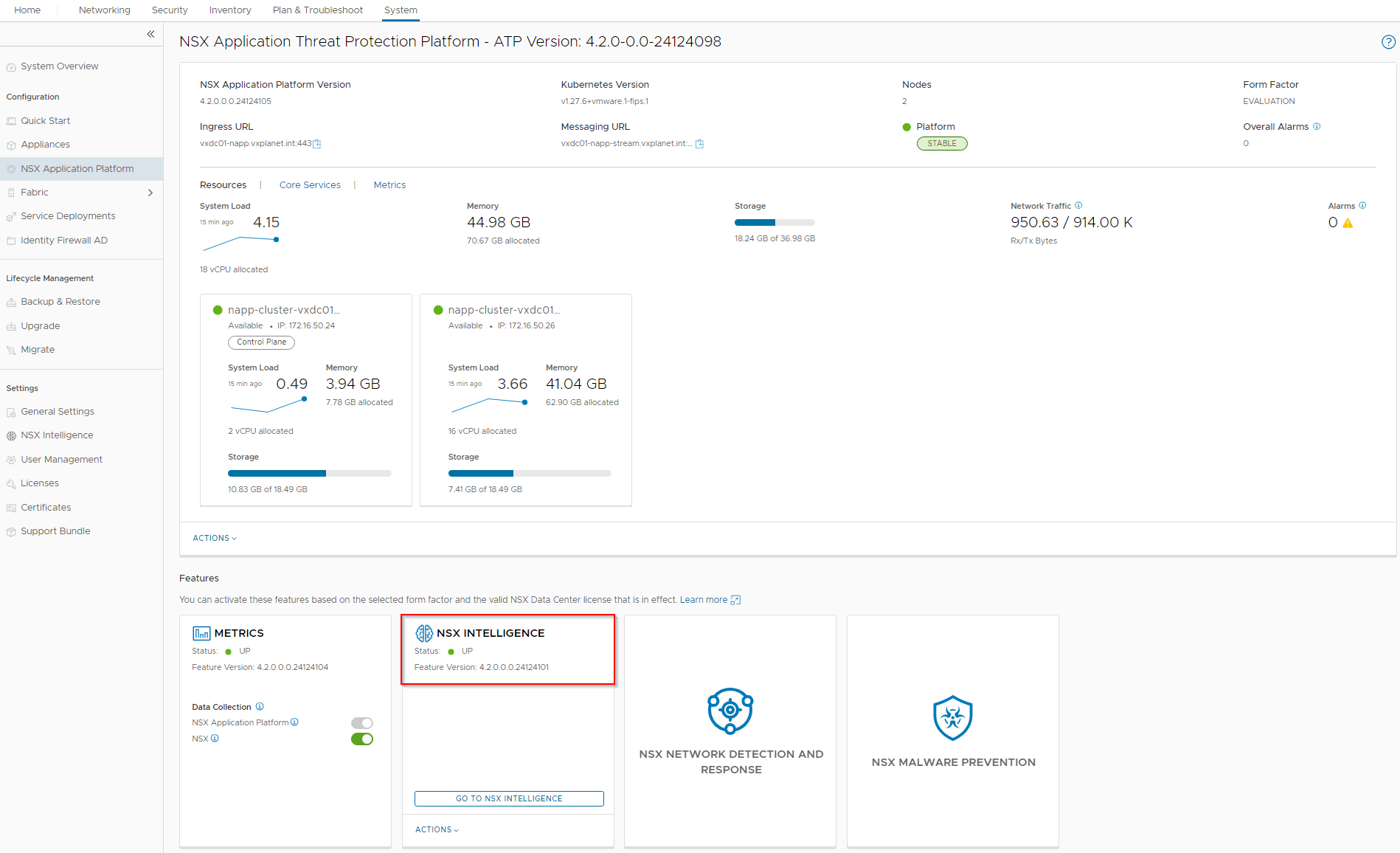Select the System tab

(401, 10)
